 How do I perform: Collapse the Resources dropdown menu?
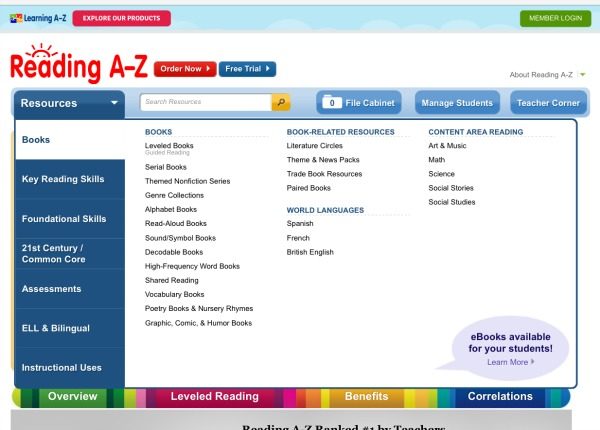[x=69, y=103]
